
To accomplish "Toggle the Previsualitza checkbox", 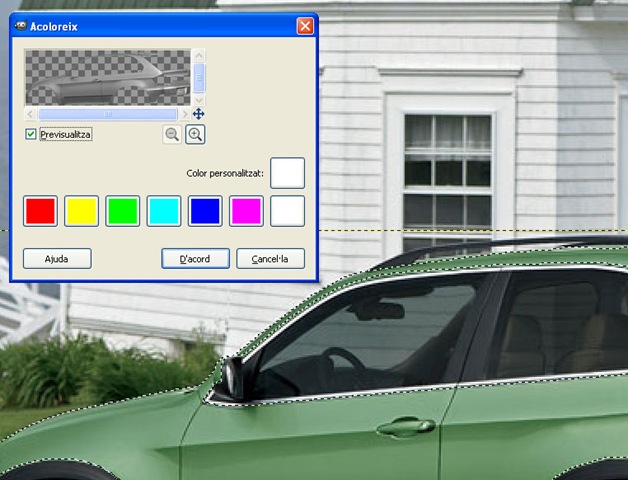I will coord(31,134).
